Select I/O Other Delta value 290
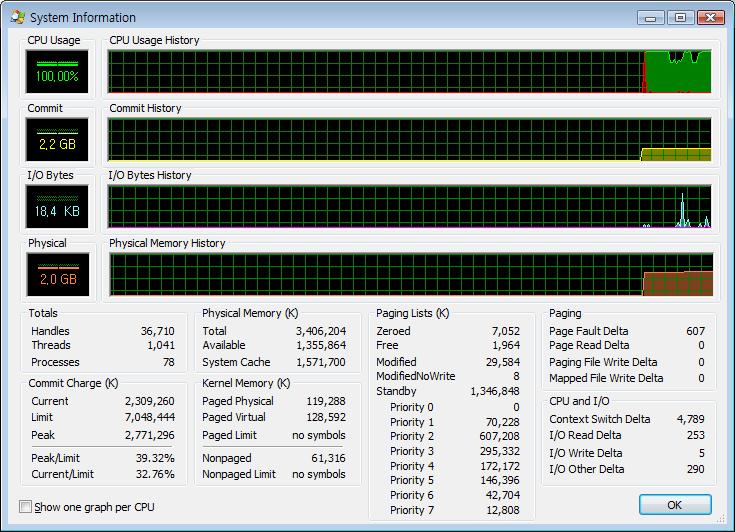Viewport: 735px width, 532px height. (696, 469)
